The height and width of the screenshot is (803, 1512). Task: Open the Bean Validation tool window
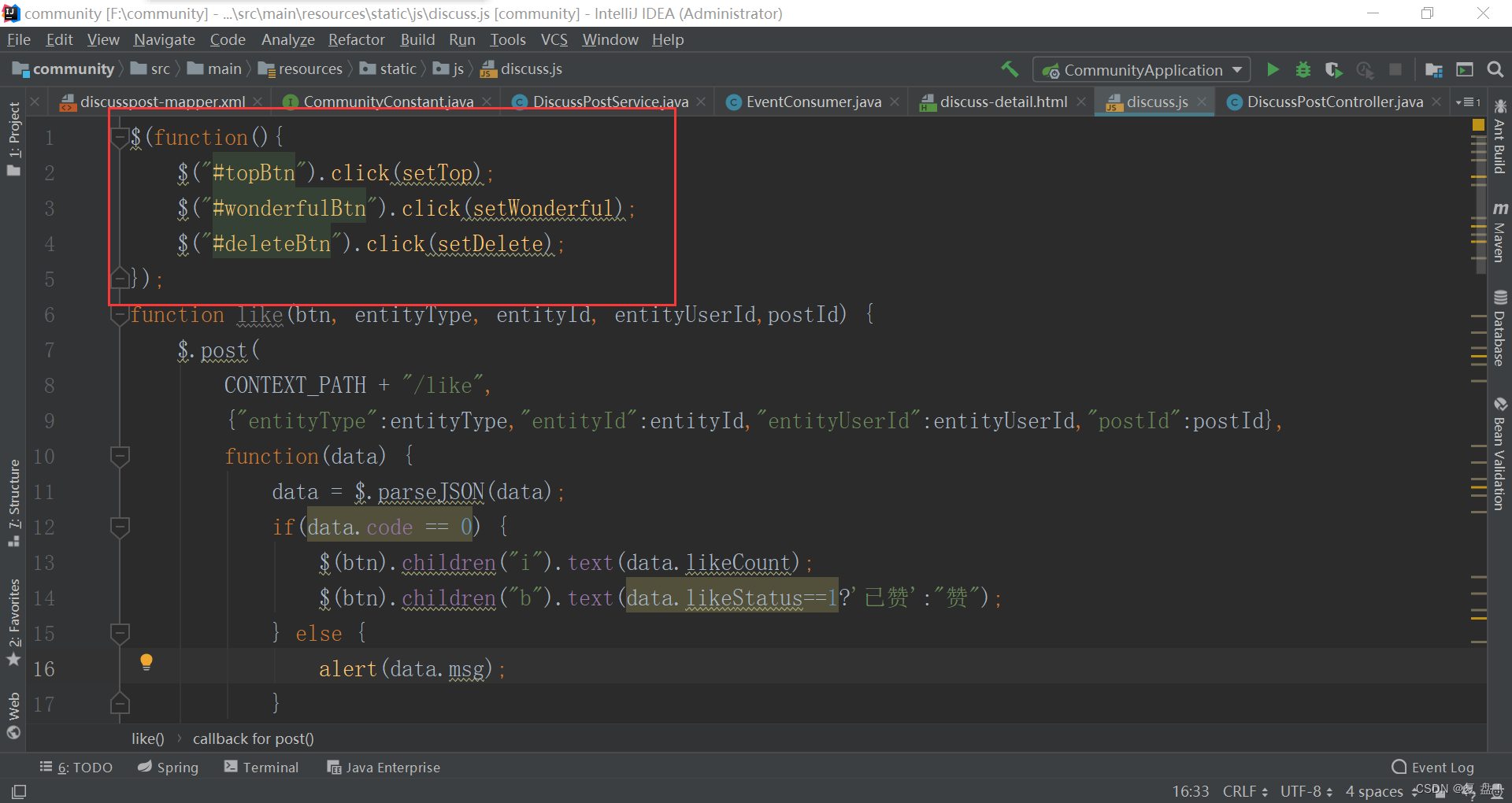pyautogui.click(x=1500, y=454)
